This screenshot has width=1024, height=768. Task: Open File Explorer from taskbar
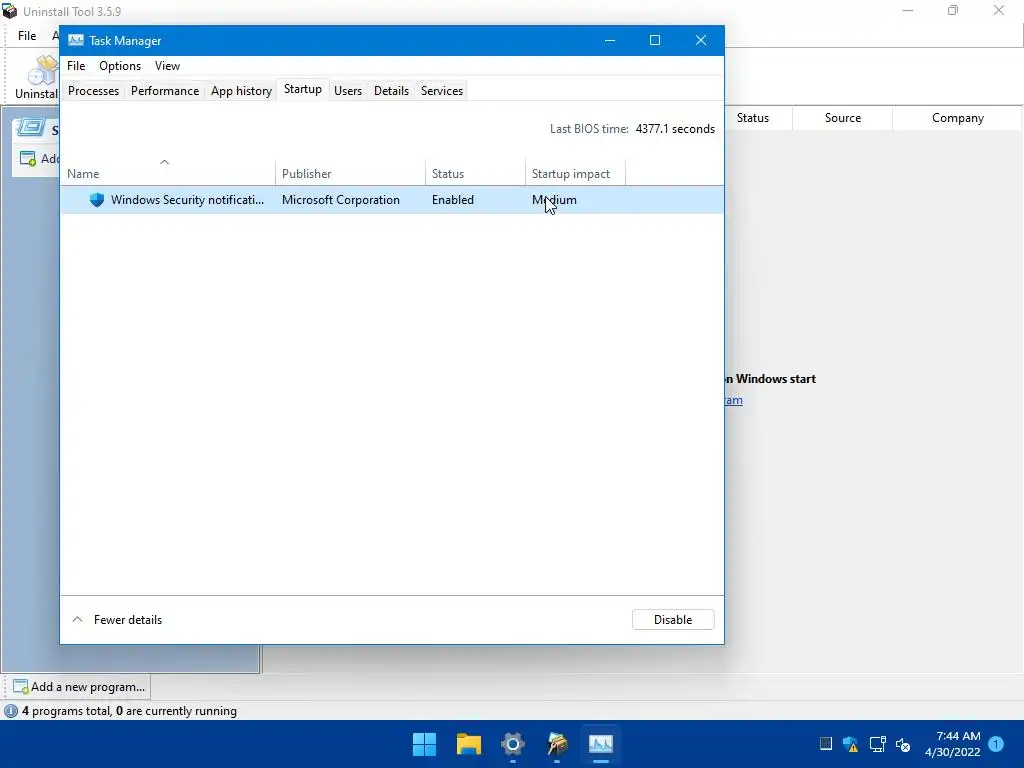pos(468,744)
